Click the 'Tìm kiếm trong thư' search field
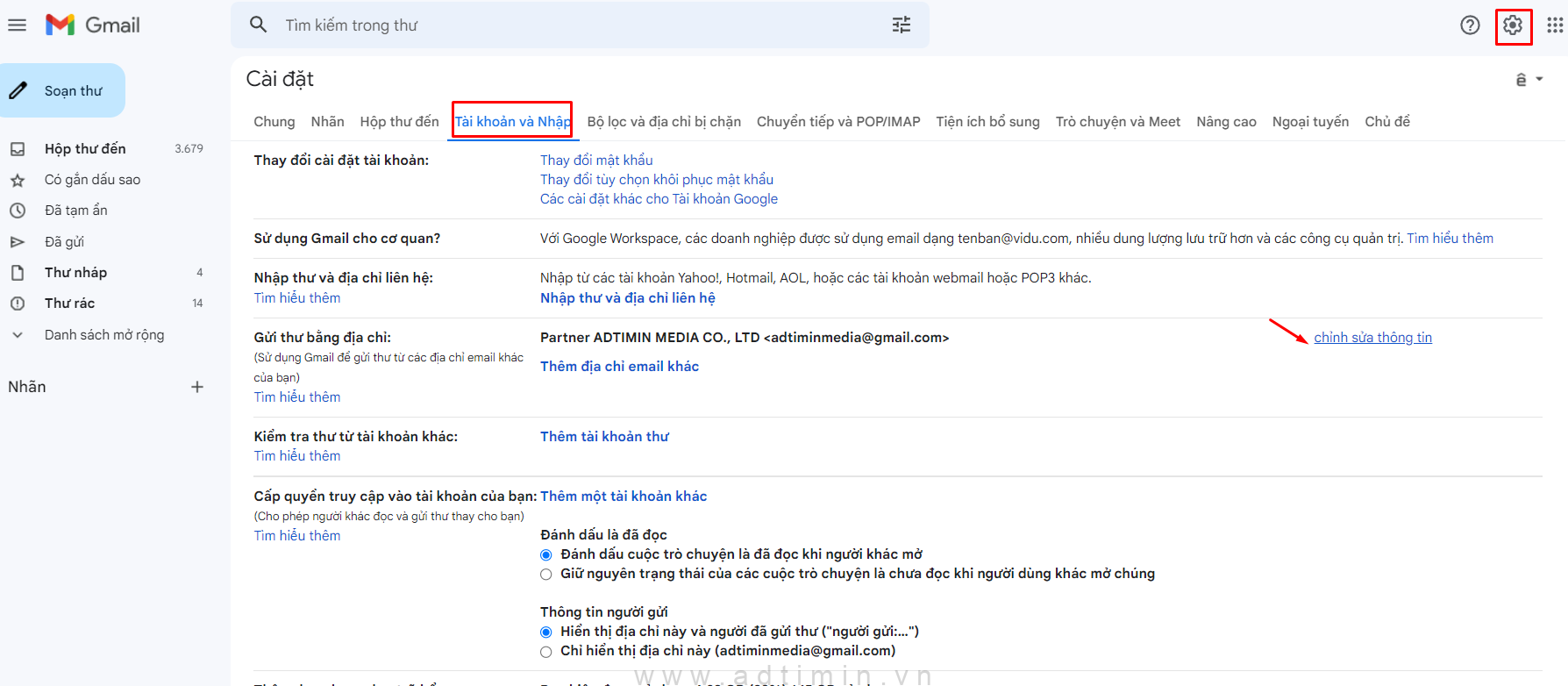Screen dimensions: 1568x686 [x=579, y=25]
